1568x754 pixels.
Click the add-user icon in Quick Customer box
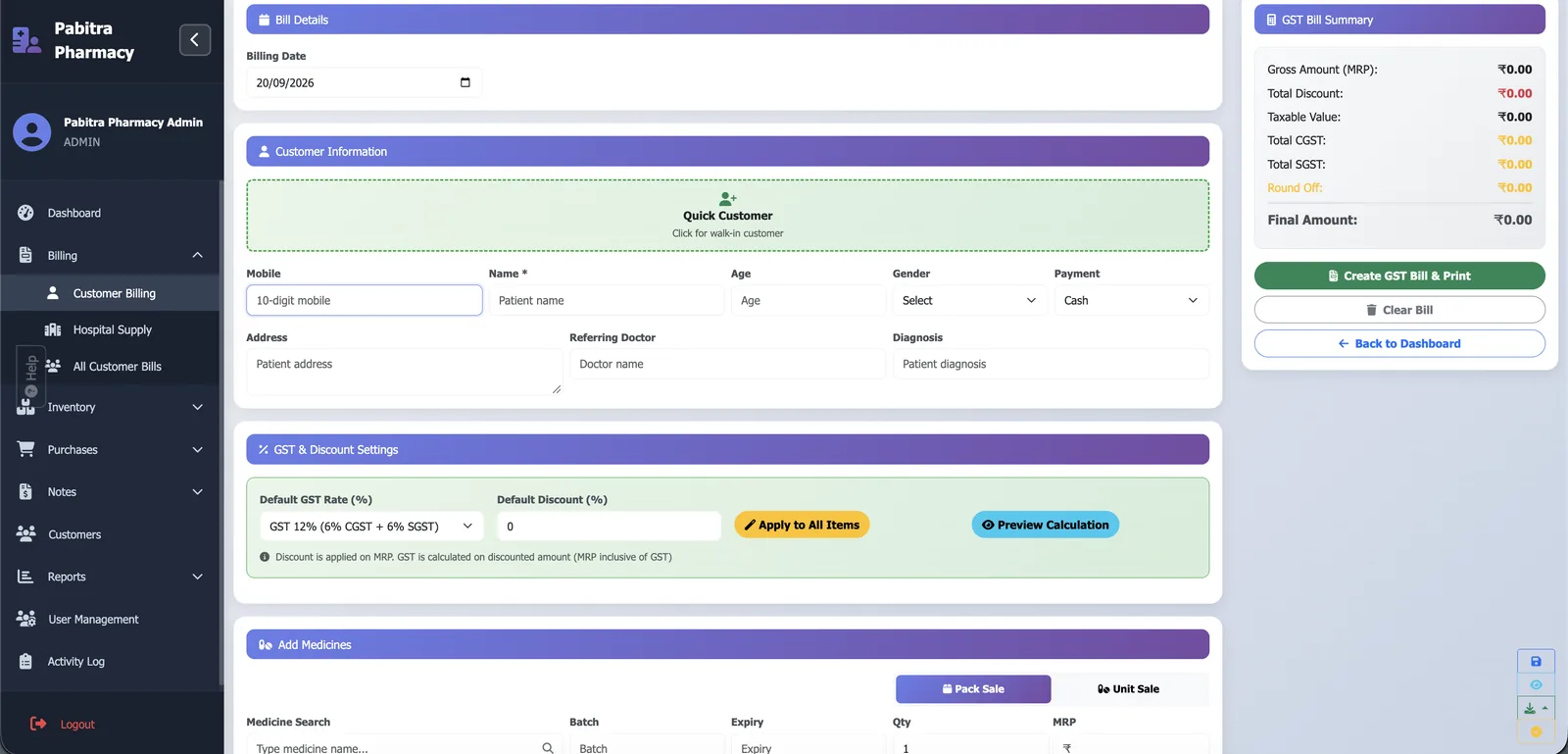point(727,198)
